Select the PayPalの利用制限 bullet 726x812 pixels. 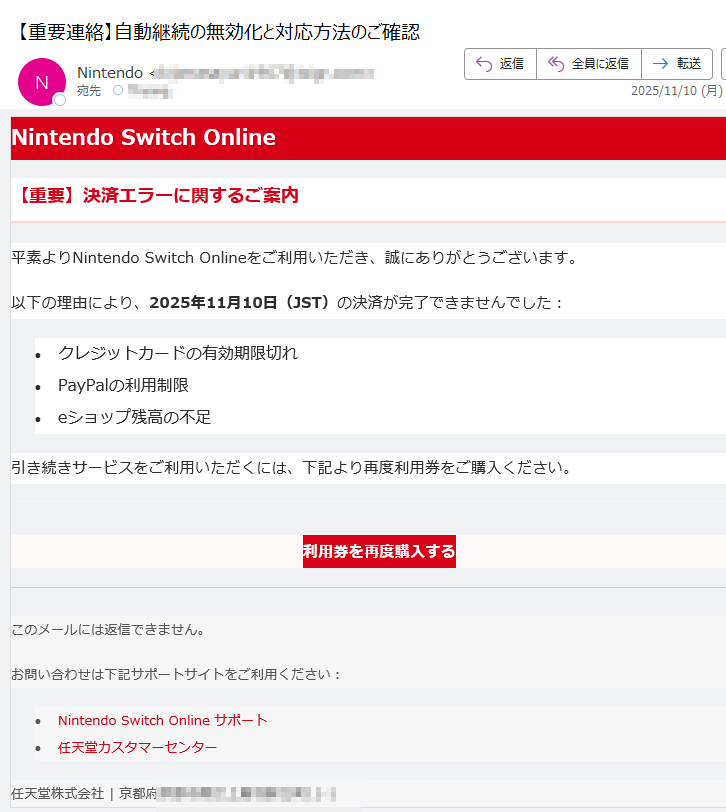point(123,385)
